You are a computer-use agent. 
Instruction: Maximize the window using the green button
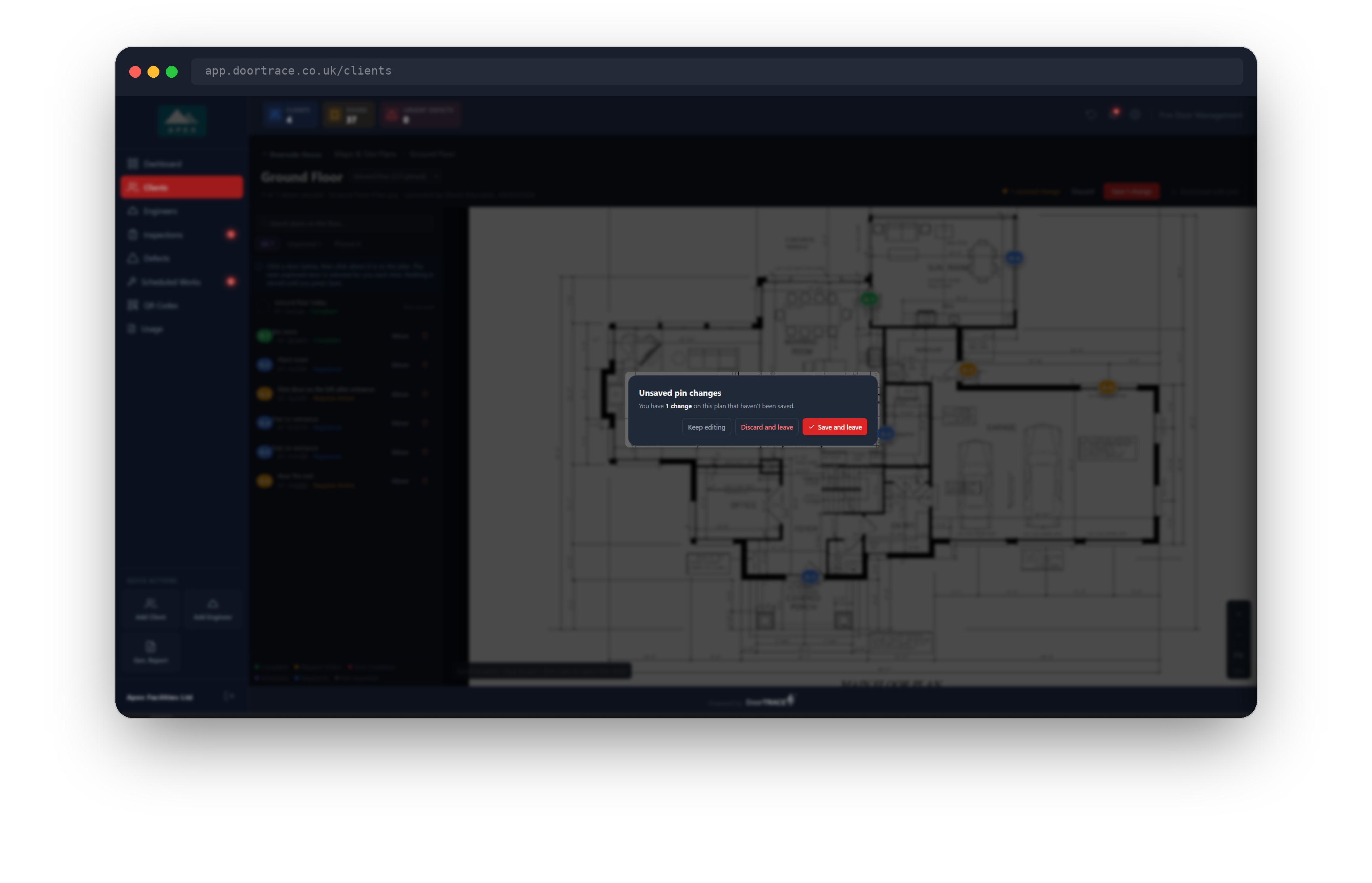pyautogui.click(x=172, y=72)
